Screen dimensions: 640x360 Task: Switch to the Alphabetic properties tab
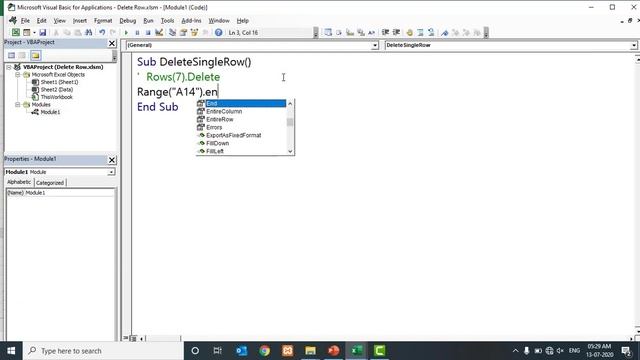19,182
